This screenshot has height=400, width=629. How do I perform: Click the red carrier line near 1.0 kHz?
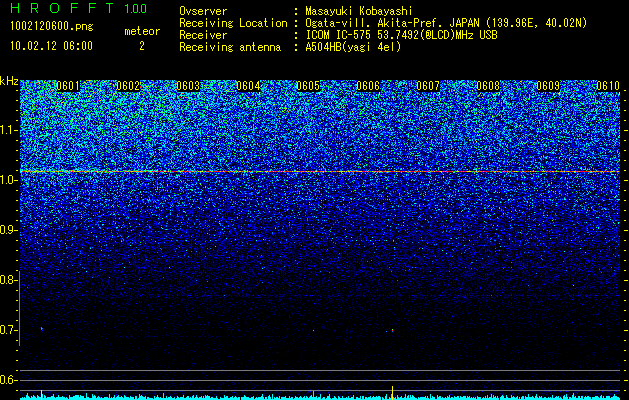(320, 172)
